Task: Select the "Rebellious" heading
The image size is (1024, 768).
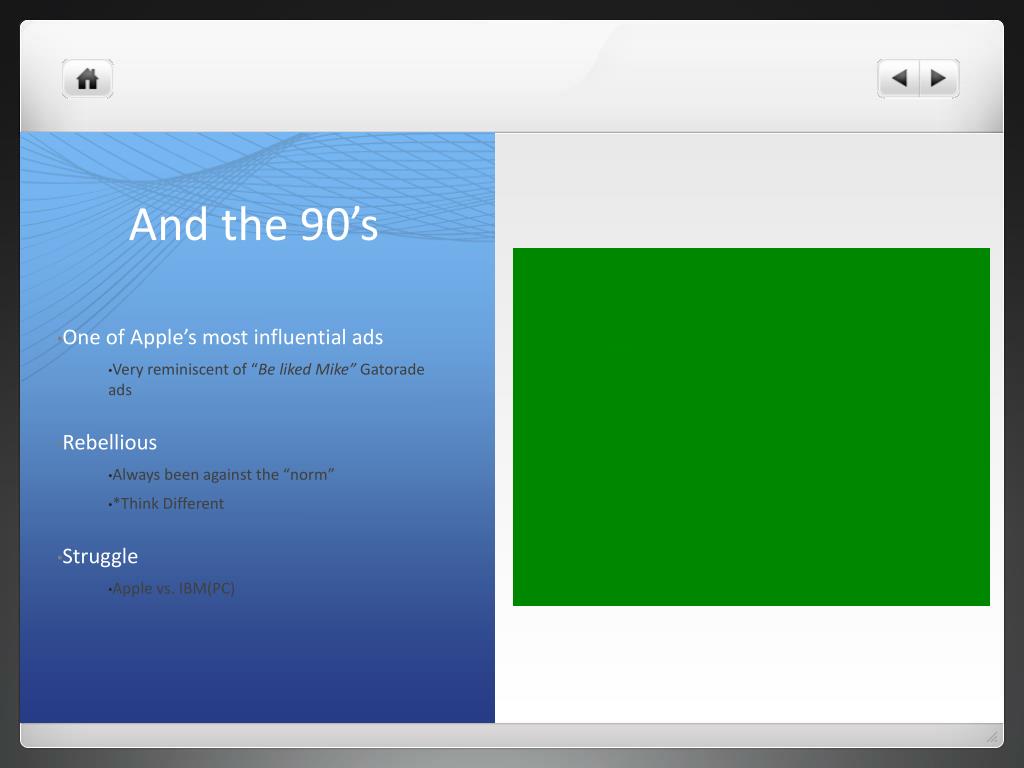Action: click(110, 442)
